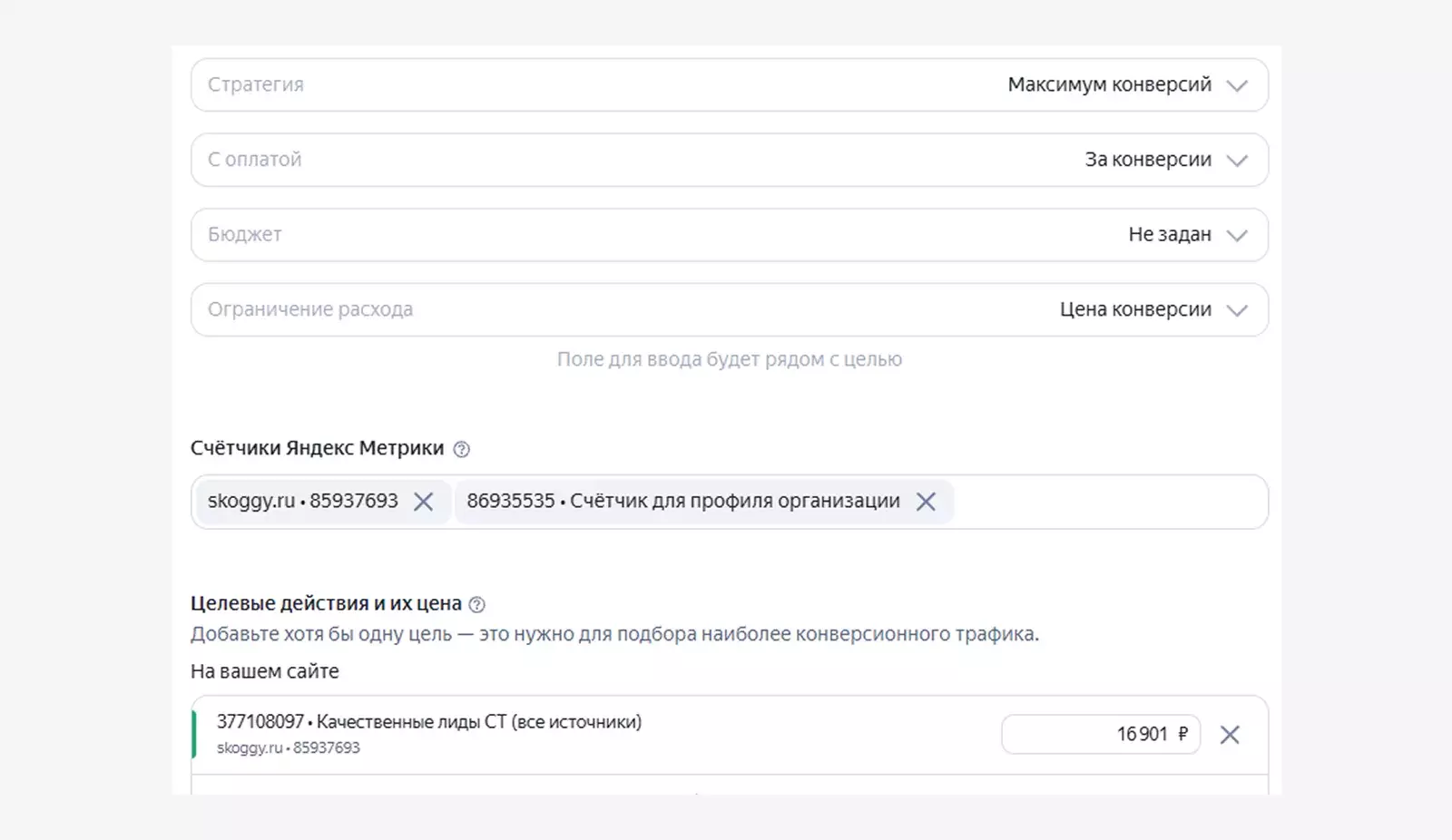Remove the 86935535 organization profile counter tag
Viewport: 1452px width, 840px height.
pyautogui.click(x=926, y=502)
